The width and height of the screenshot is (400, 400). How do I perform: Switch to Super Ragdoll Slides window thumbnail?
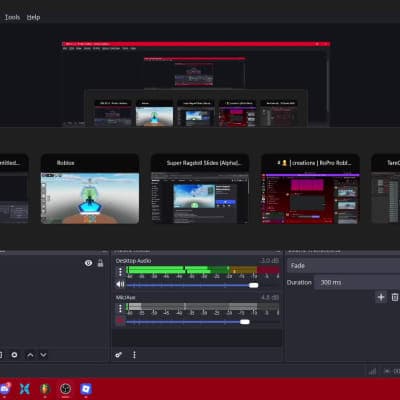(x=200, y=189)
